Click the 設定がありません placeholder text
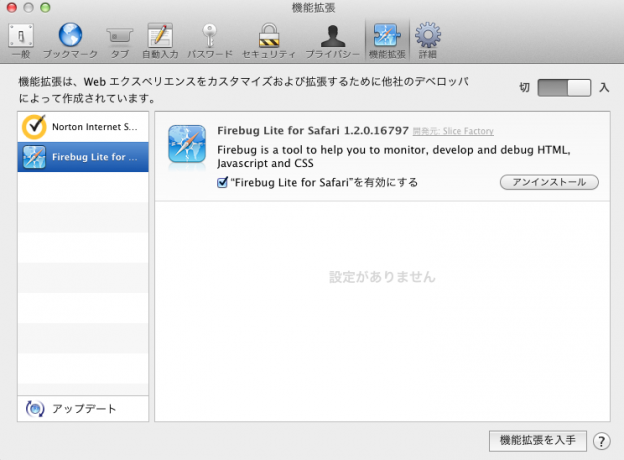Screen dimensions: 624x460 382,277
